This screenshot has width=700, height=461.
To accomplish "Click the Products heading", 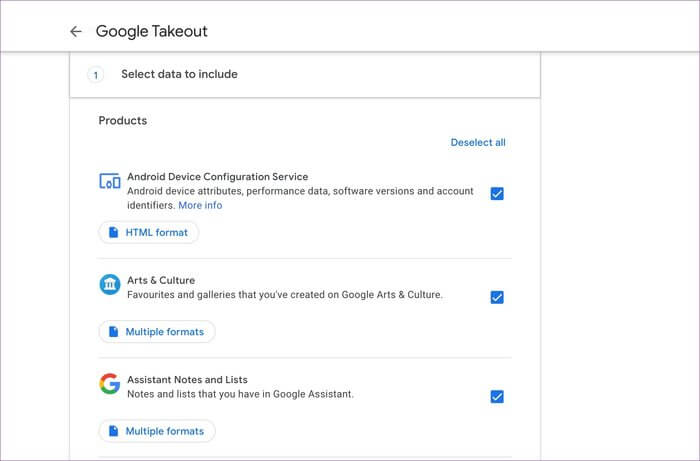I will pos(123,120).
